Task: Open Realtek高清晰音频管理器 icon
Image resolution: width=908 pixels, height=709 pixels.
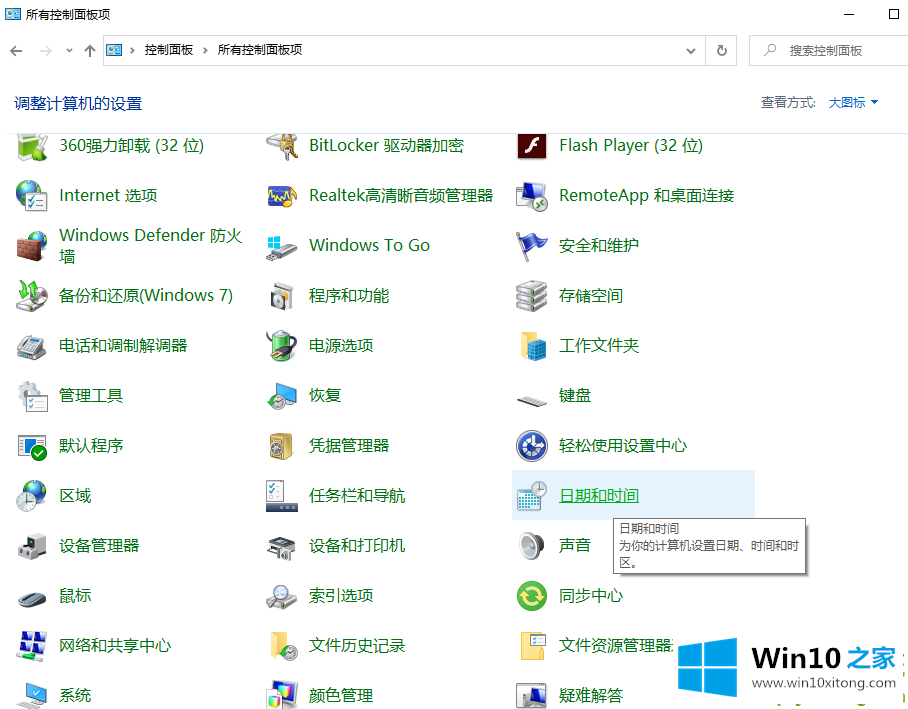Action: pos(282,196)
